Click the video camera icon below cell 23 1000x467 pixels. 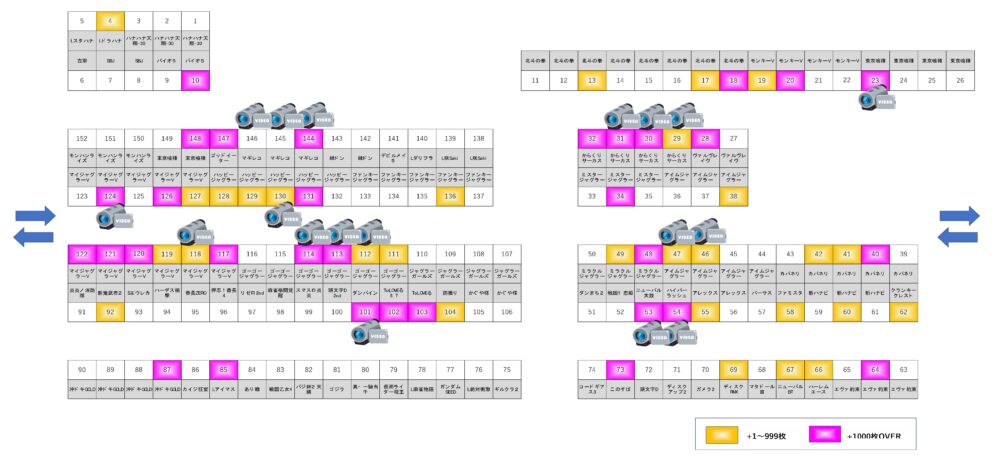[876, 98]
